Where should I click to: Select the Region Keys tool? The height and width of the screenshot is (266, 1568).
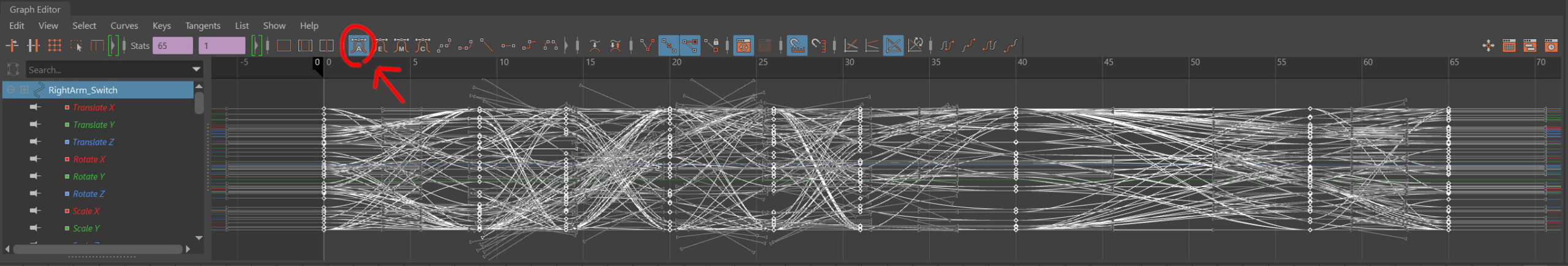coord(76,45)
